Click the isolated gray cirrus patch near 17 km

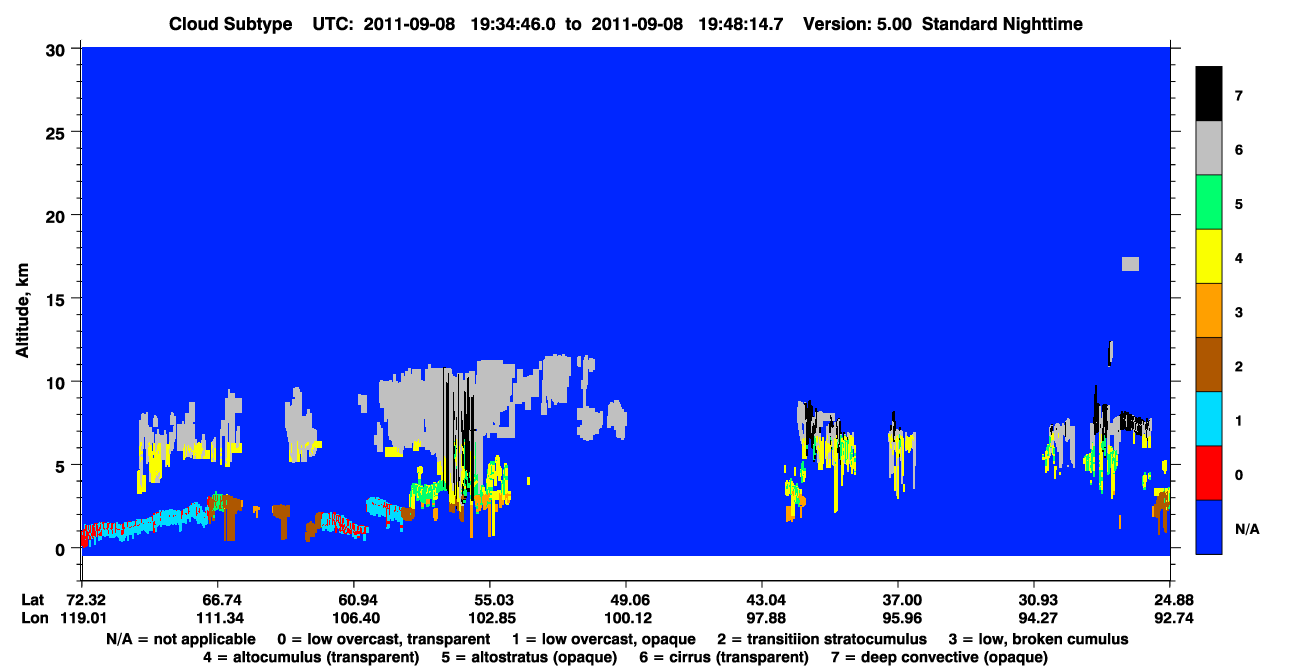pyautogui.click(x=1130, y=264)
